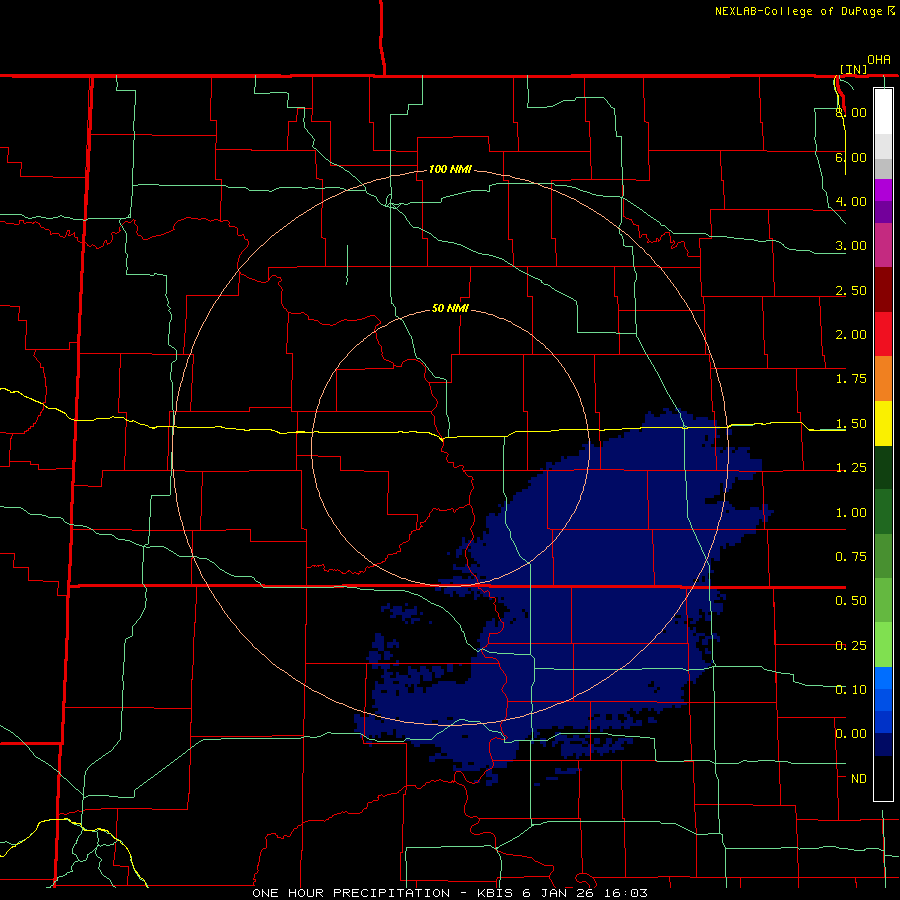900x900 pixels.
Task: Pick the bright magenta legend swatch
Action: click(883, 190)
